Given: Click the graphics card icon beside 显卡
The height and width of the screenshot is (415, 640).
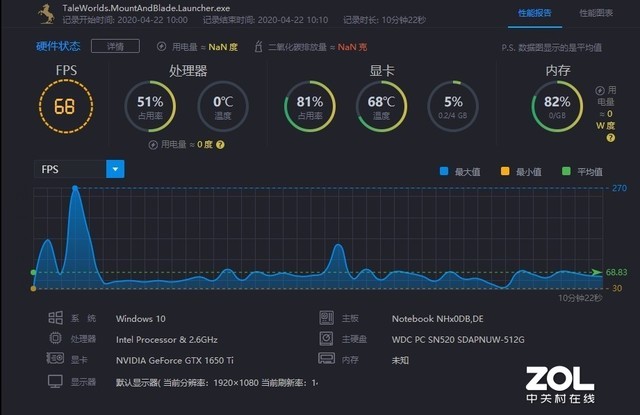Looking at the screenshot, I should (x=56, y=359).
